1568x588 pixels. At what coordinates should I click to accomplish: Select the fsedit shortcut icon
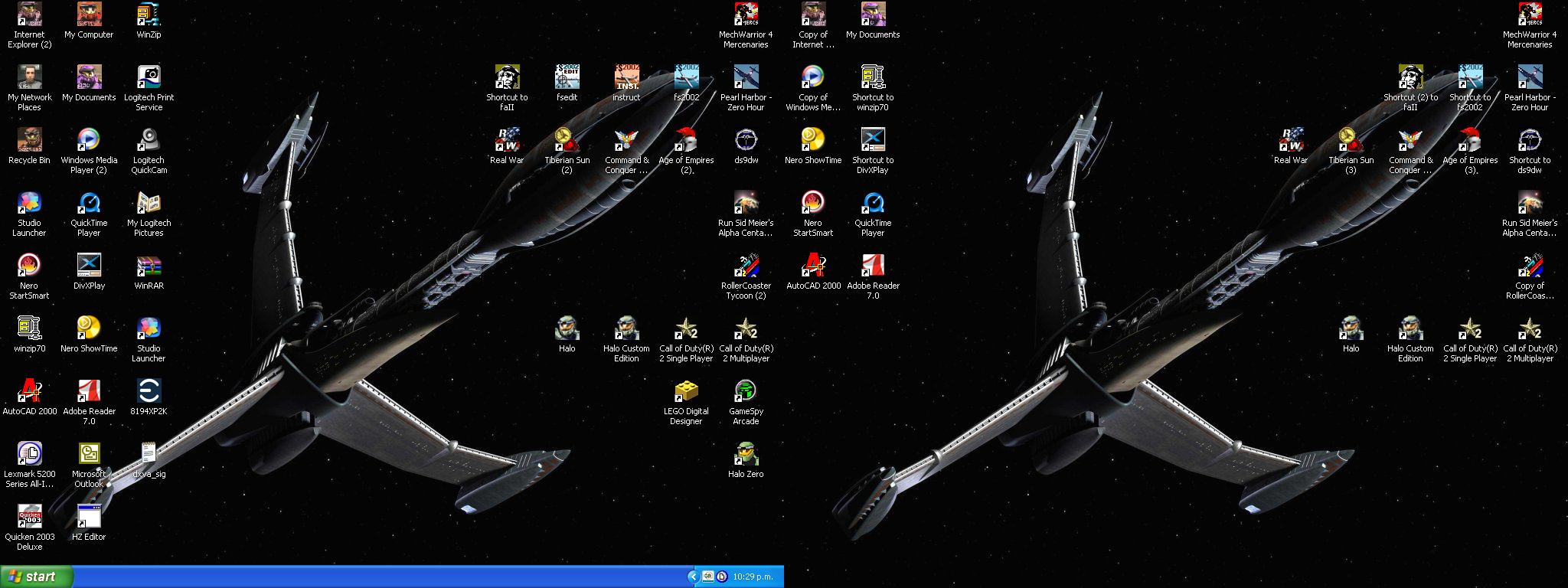click(x=567, y=78)
